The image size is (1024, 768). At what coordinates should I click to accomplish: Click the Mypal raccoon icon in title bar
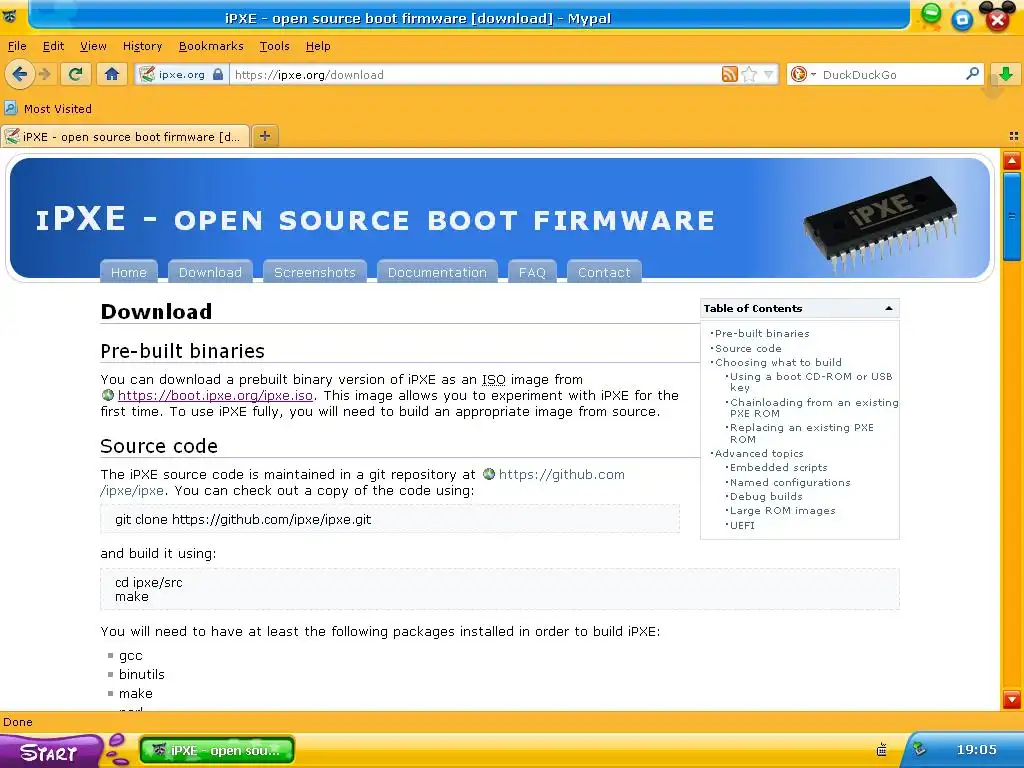pyautogui.click(x=9, y=16)
